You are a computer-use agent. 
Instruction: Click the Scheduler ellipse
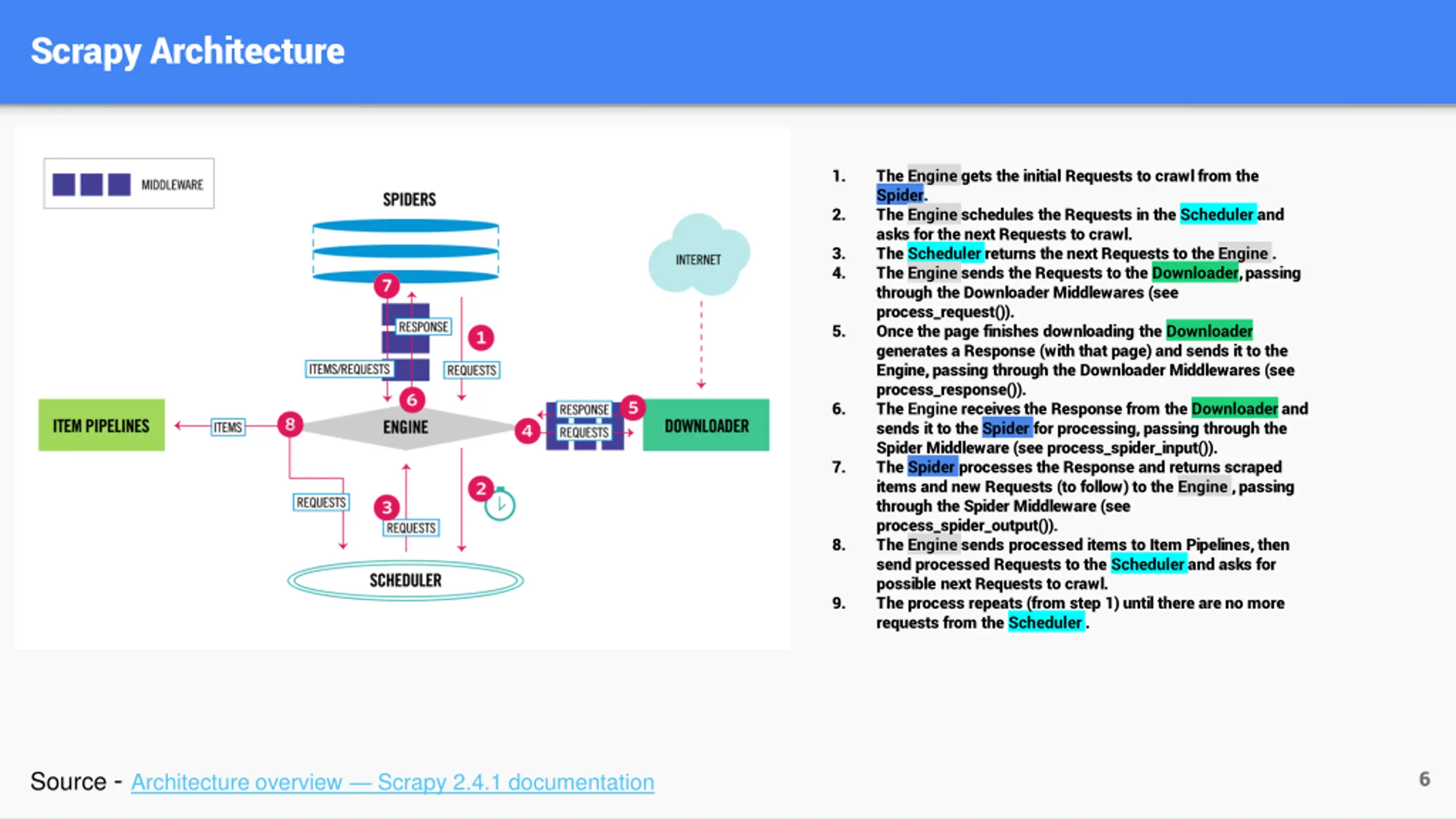click(406, 580)
